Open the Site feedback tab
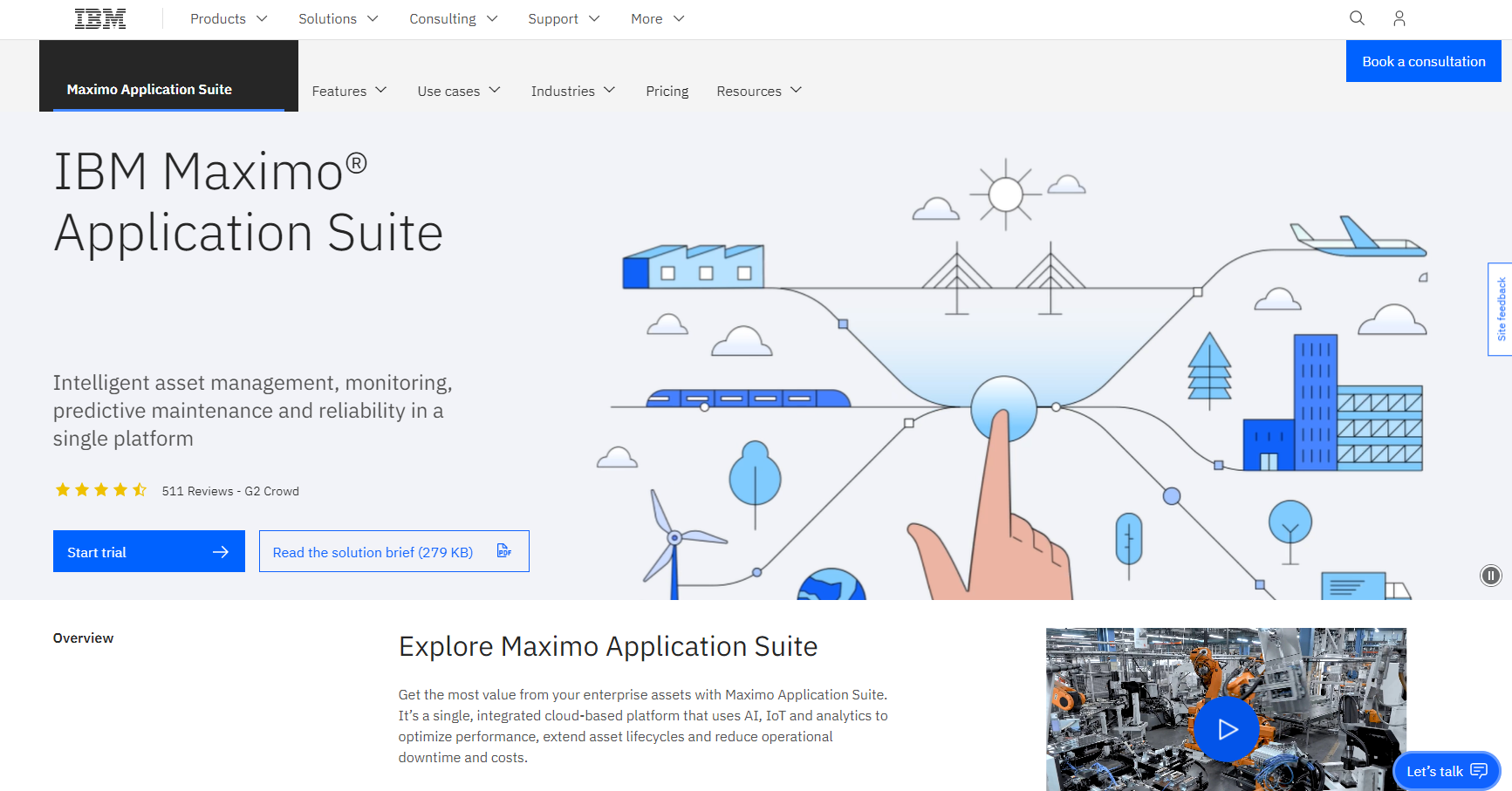This screenshot has height=791, width=1512. [x=1501, y=309]
